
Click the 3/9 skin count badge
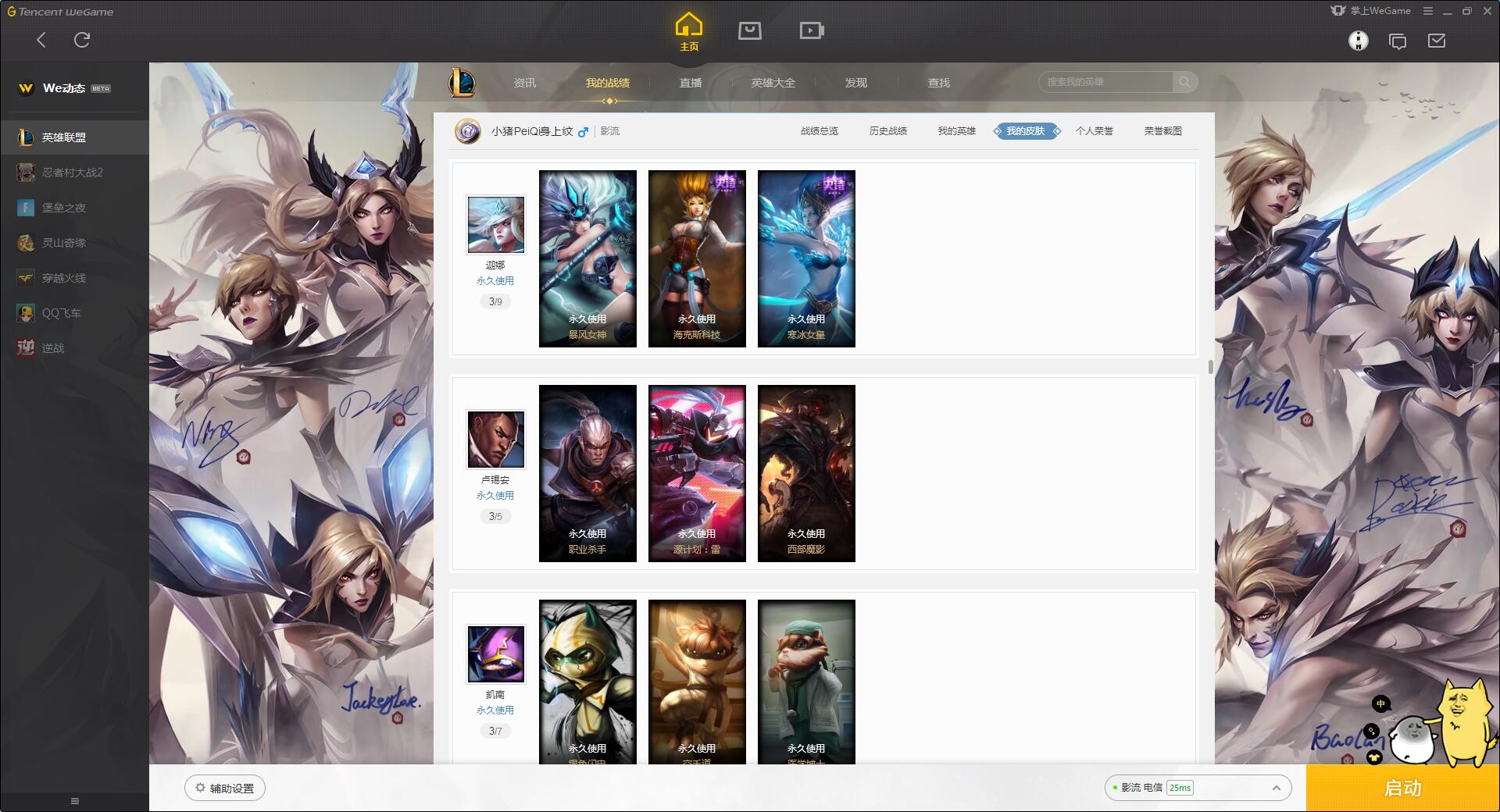tap(495, 301)
